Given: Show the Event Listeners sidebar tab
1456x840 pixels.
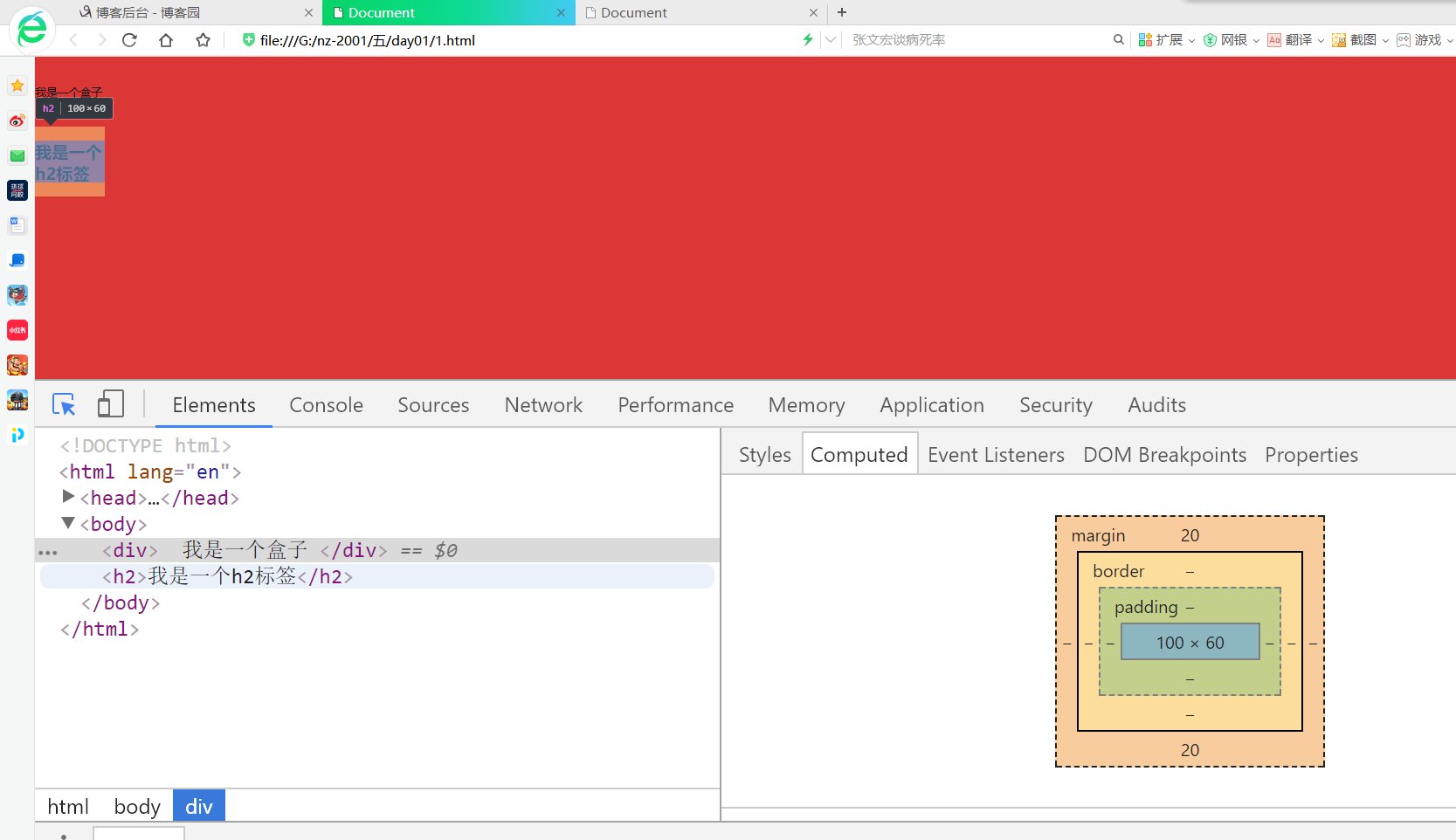Looking at the screenshot, I should [x=996, y=455].
